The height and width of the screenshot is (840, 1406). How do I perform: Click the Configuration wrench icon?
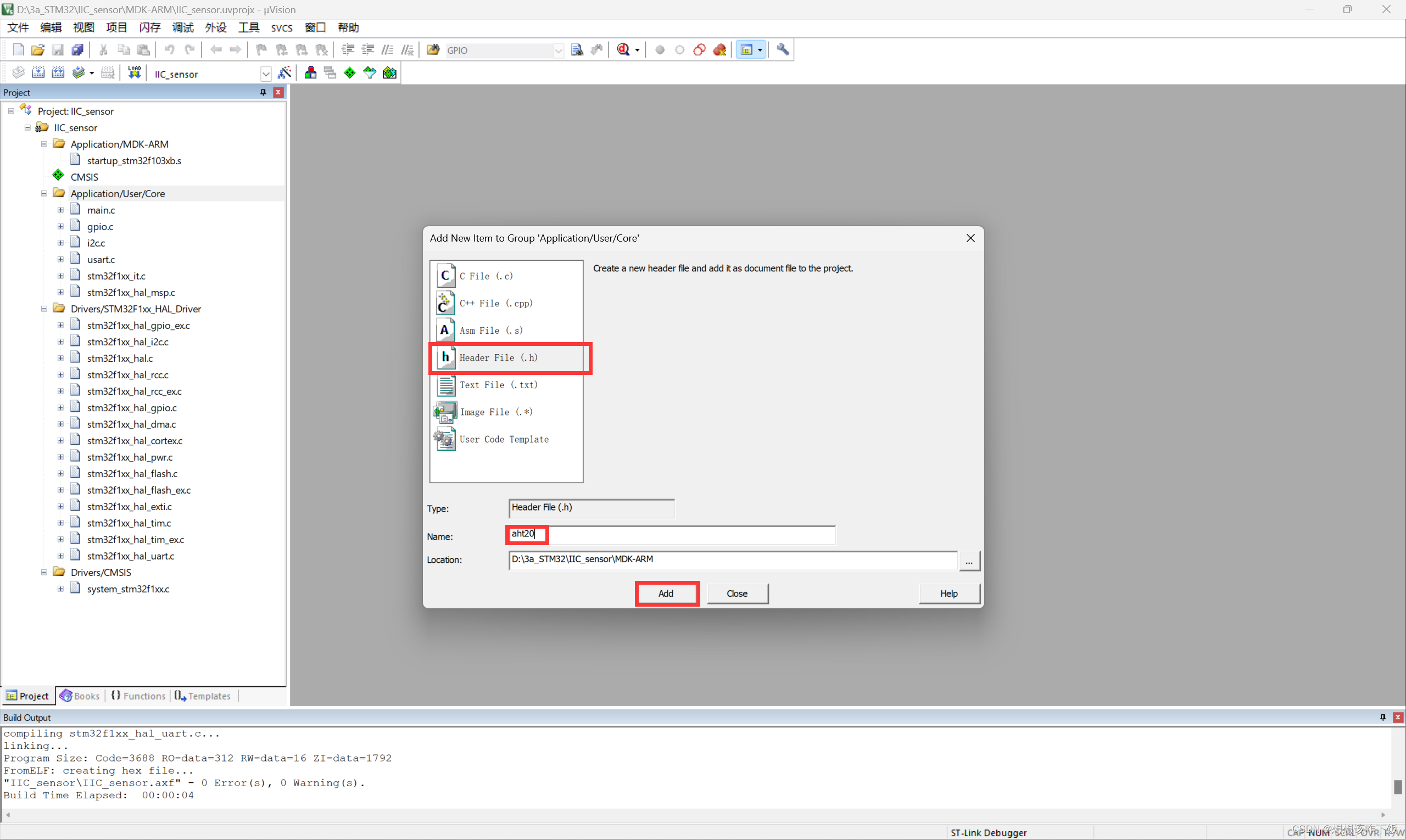pos(783,50)
